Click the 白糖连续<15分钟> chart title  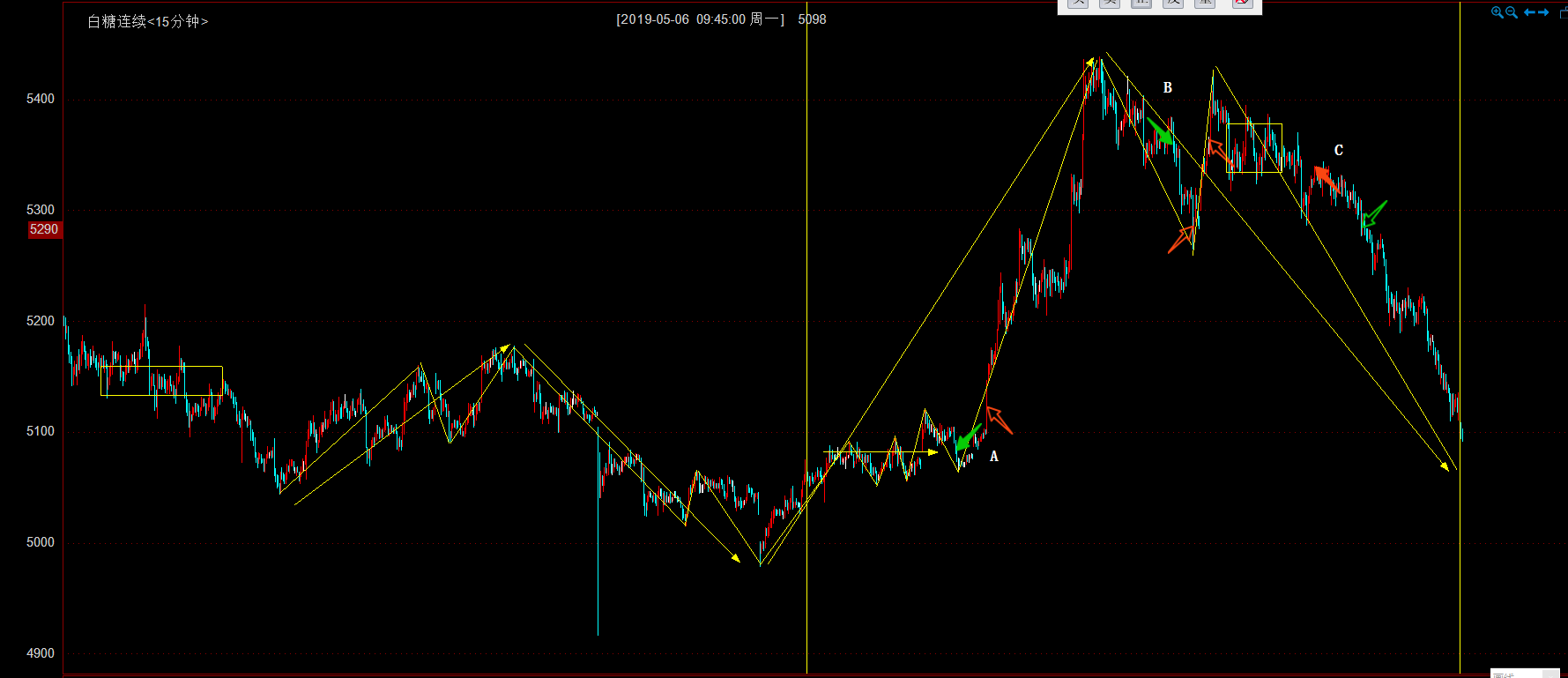(147, 21)
